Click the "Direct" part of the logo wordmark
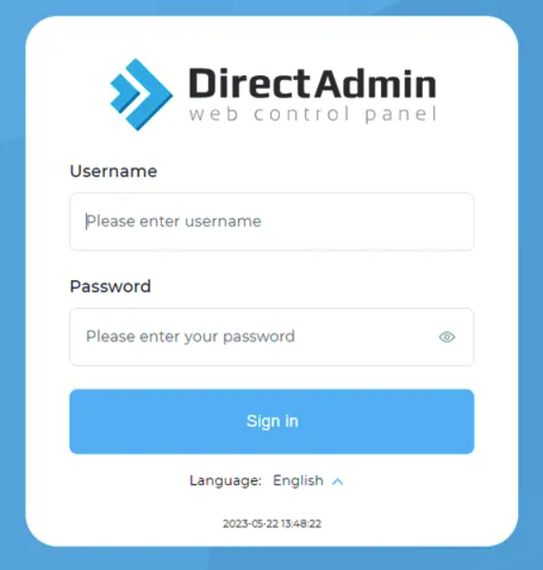This screenshot has height=570, width=543. click(x=250, y=83)
